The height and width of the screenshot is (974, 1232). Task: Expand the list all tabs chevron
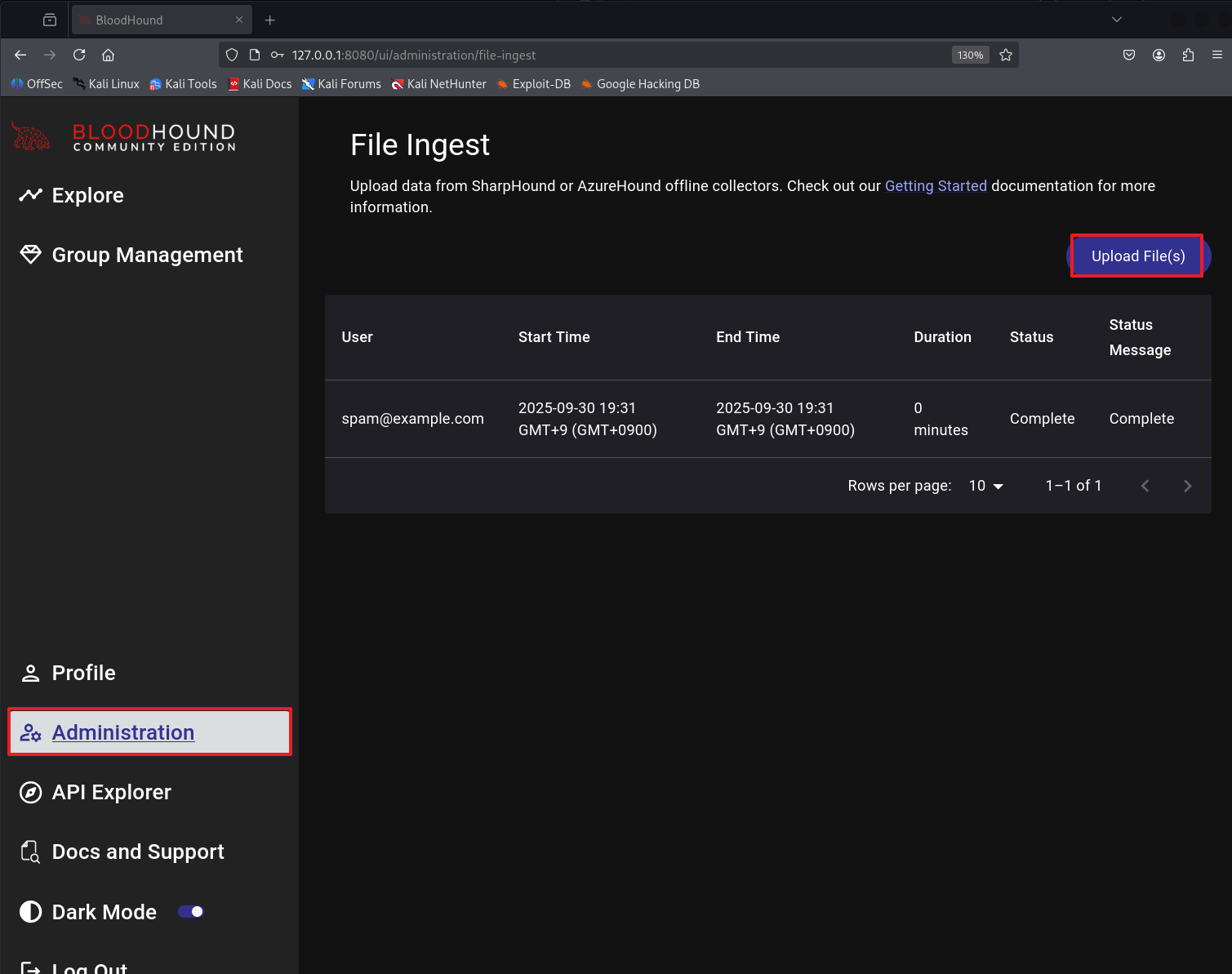[x=1117, y=20]
